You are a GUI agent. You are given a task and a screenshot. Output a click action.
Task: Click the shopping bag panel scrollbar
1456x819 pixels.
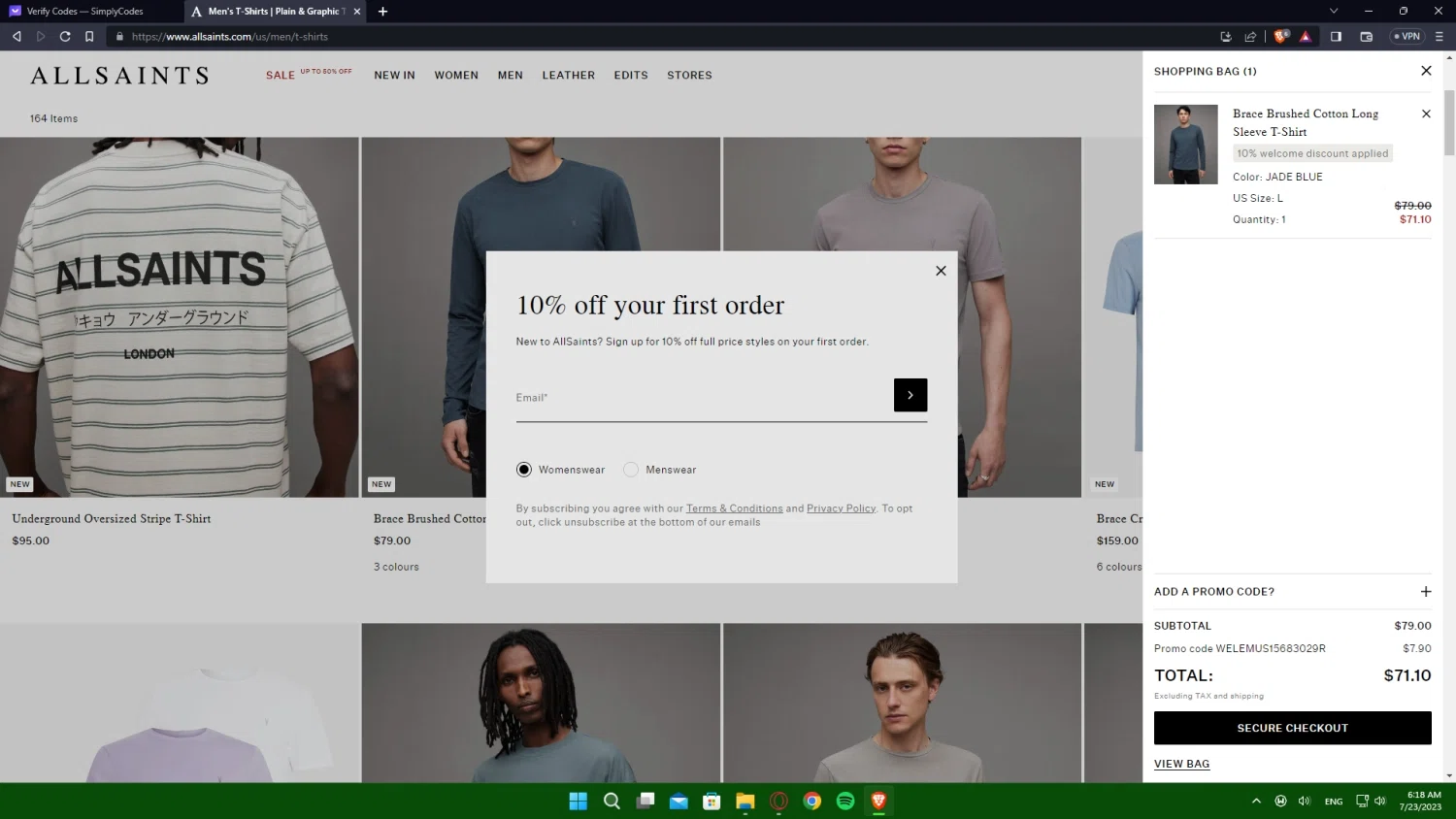(1449, 122)
